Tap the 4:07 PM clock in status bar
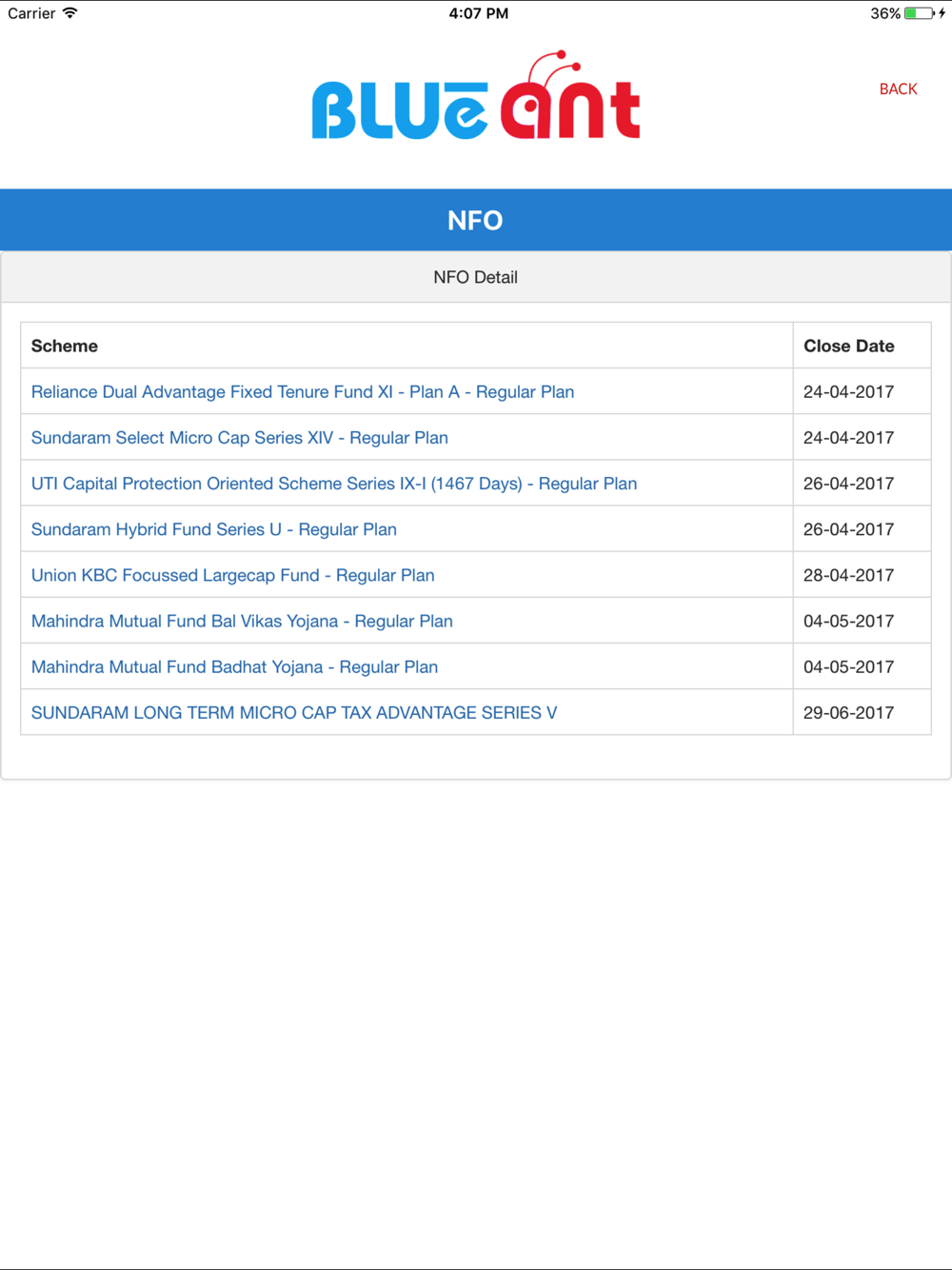This screenshot has height=1270, width=952. pos(479,13)
